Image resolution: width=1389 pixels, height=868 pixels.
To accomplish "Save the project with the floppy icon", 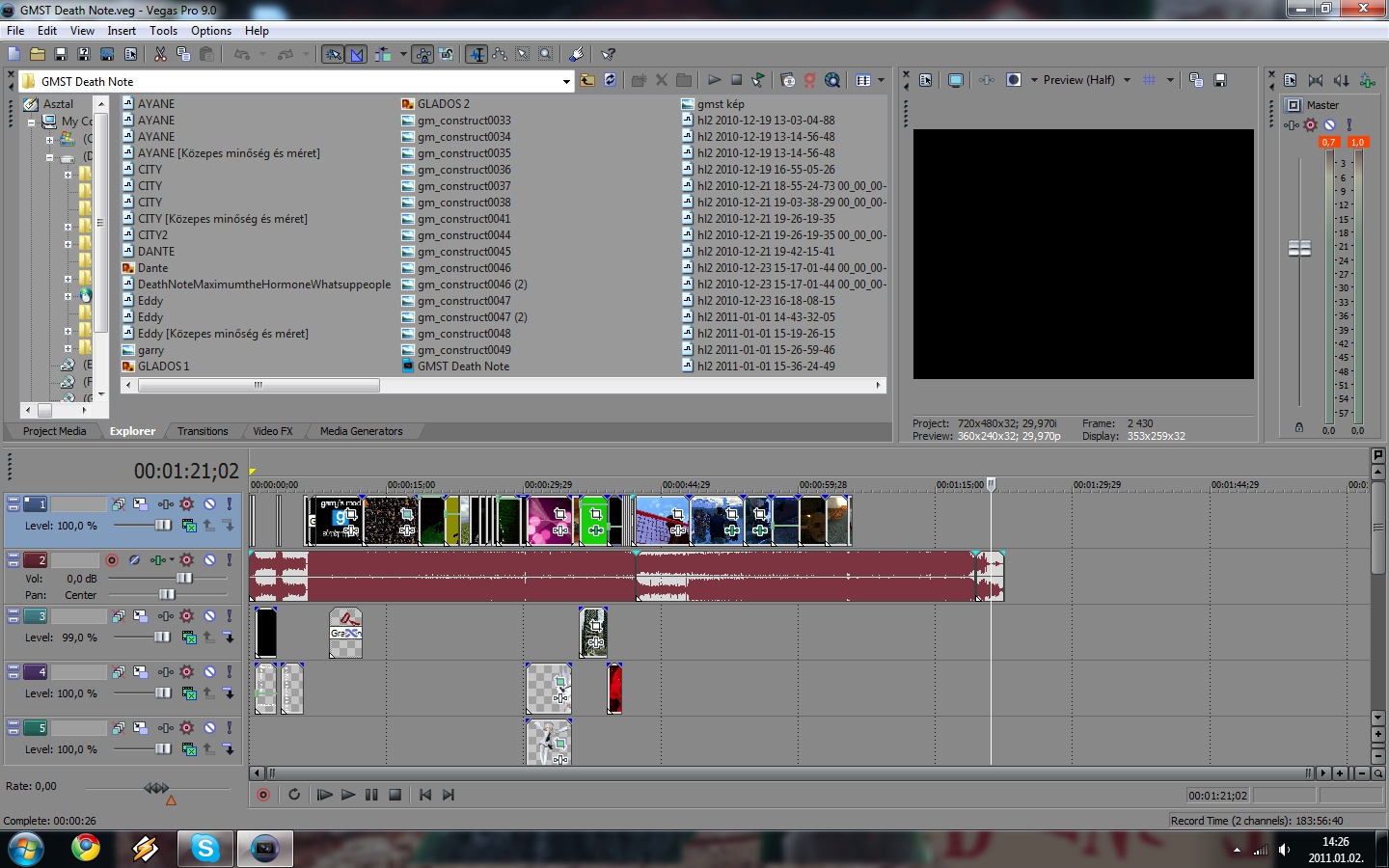I will point(61,54).
